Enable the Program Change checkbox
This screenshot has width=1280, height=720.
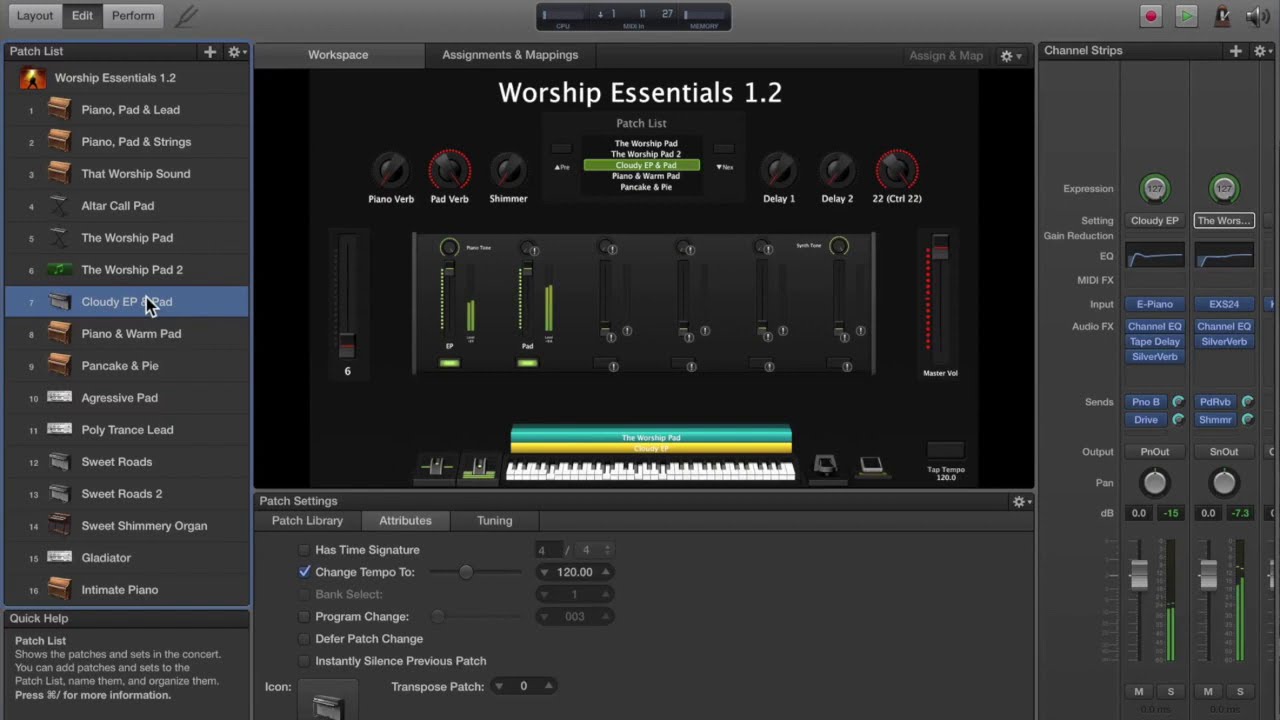pos(304,617)
